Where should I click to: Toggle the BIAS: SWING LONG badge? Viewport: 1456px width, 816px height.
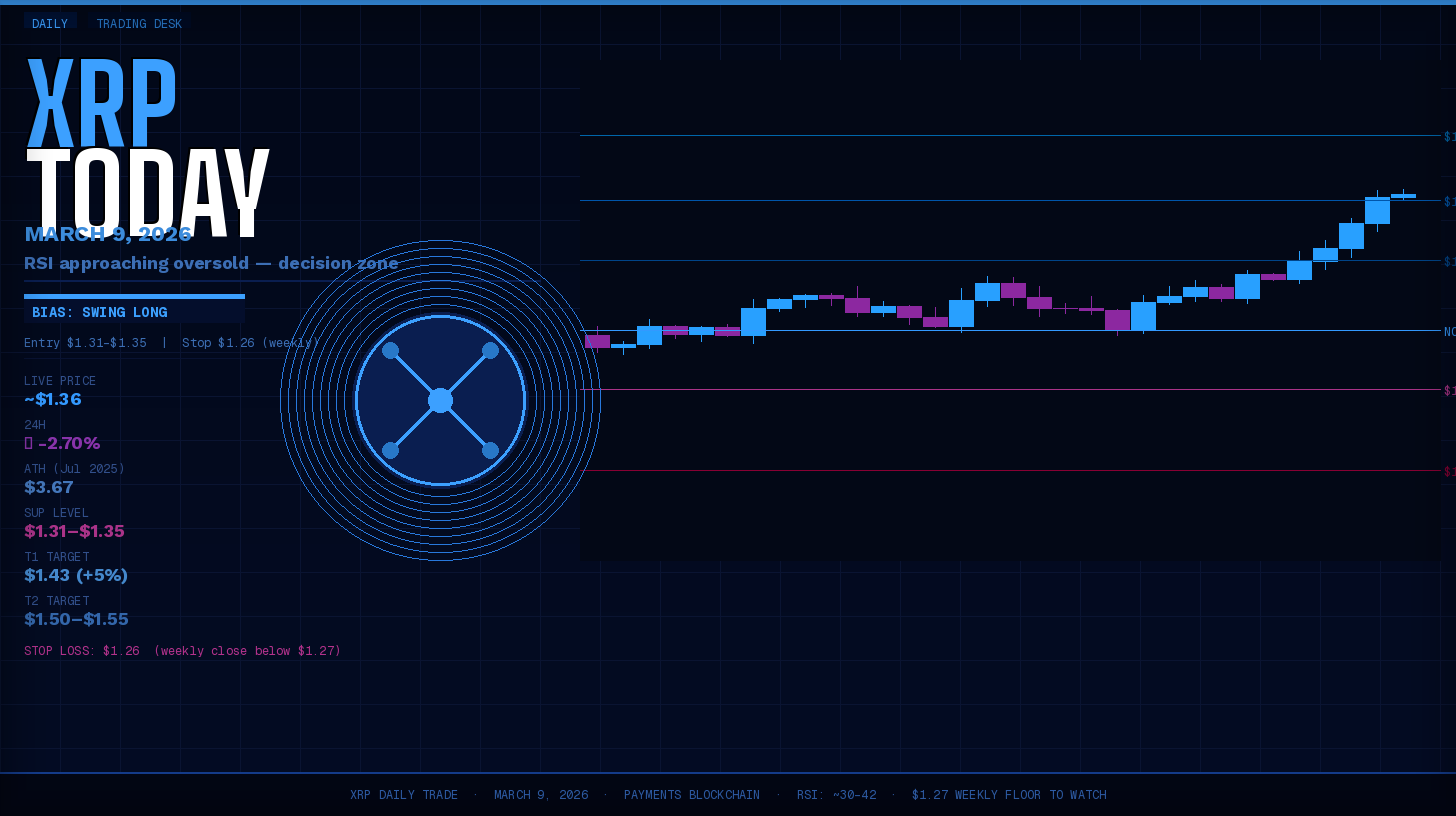100,311
